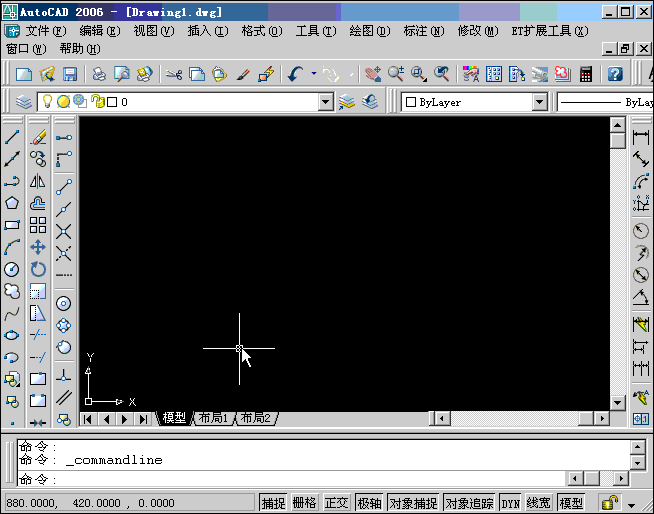Click the Plot printer icon
This screenshot has width=654, height=514.
99,74
